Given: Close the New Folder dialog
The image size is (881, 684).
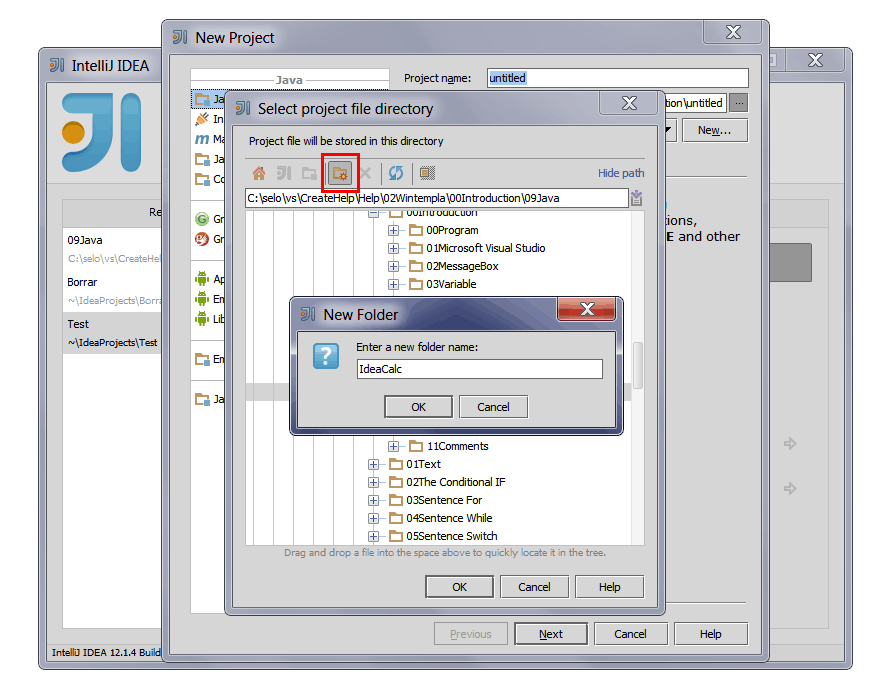Looking at the screenshot, I should click(587, 309).
